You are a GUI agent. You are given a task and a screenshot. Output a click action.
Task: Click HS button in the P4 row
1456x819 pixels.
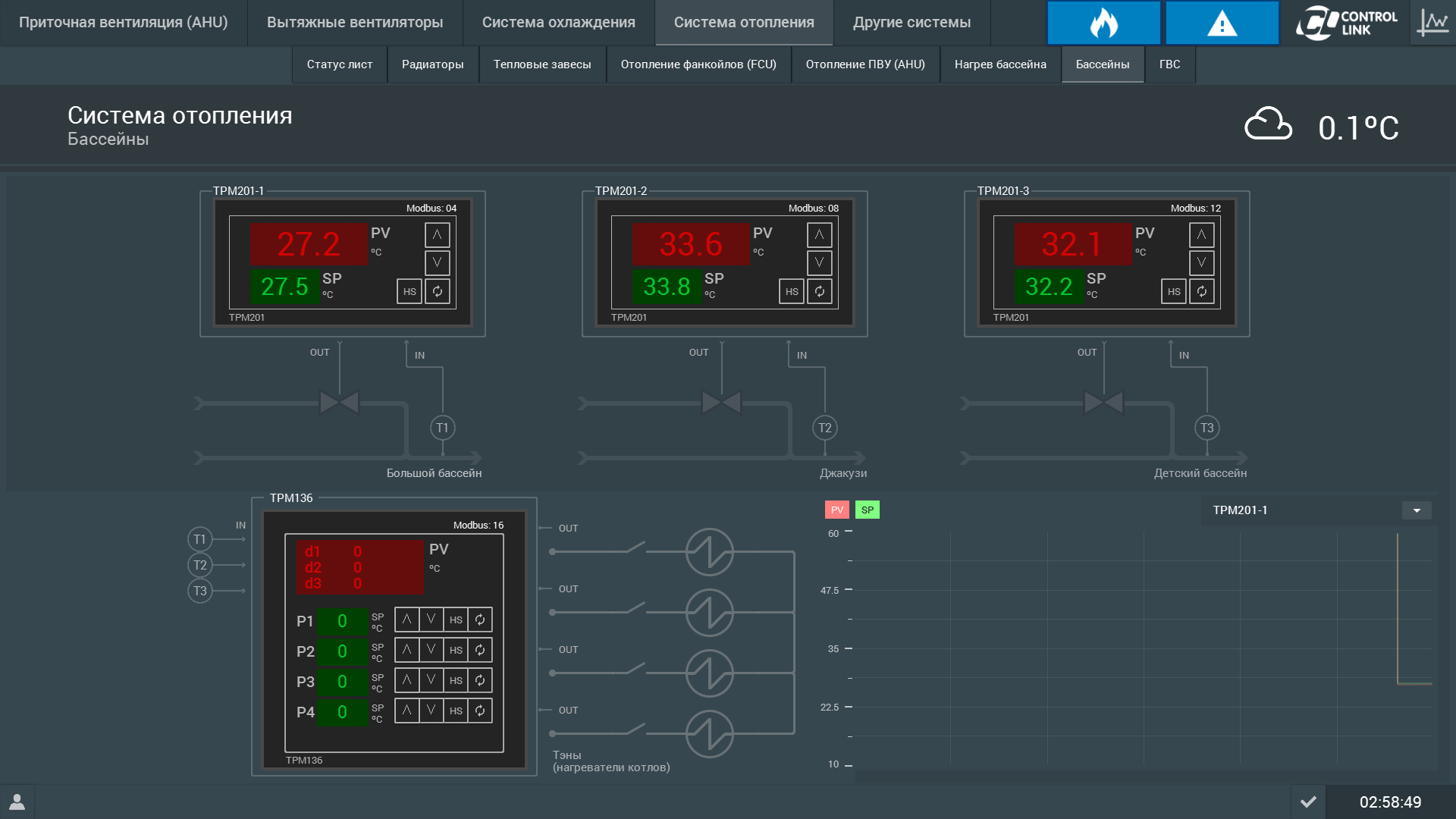tap(456, 711)
